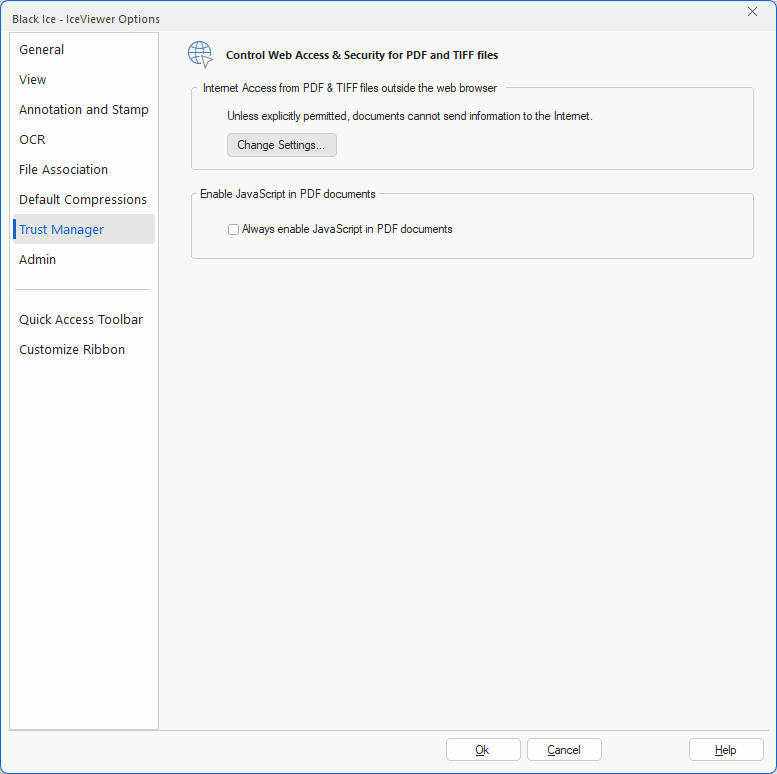Open Customize Ribbon settings
This screenshot has height=774, width=777.
83,349
